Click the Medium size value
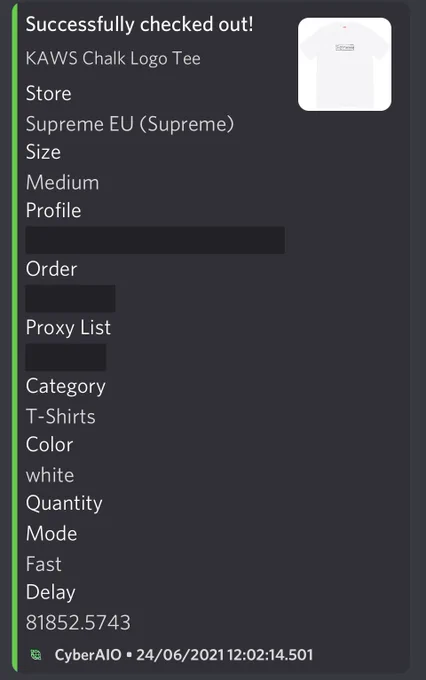 point(62,182)
